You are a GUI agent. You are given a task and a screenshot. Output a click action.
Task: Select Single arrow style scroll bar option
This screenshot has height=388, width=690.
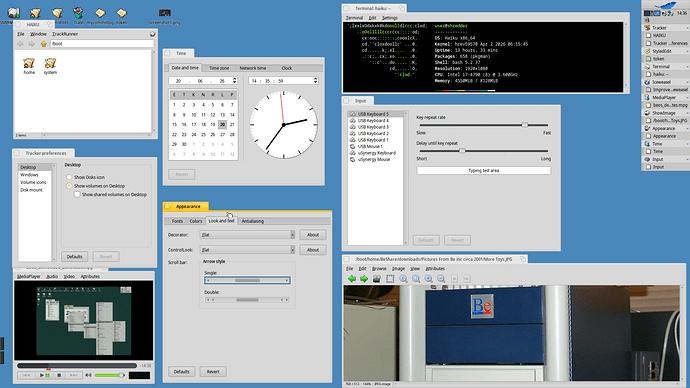point(247,280)
